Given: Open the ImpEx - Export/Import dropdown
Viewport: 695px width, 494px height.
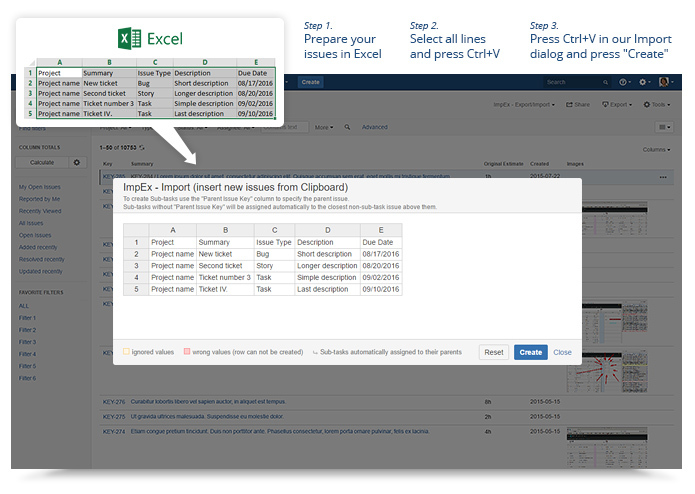Looking at the screenshot, I should click(524, 105).
